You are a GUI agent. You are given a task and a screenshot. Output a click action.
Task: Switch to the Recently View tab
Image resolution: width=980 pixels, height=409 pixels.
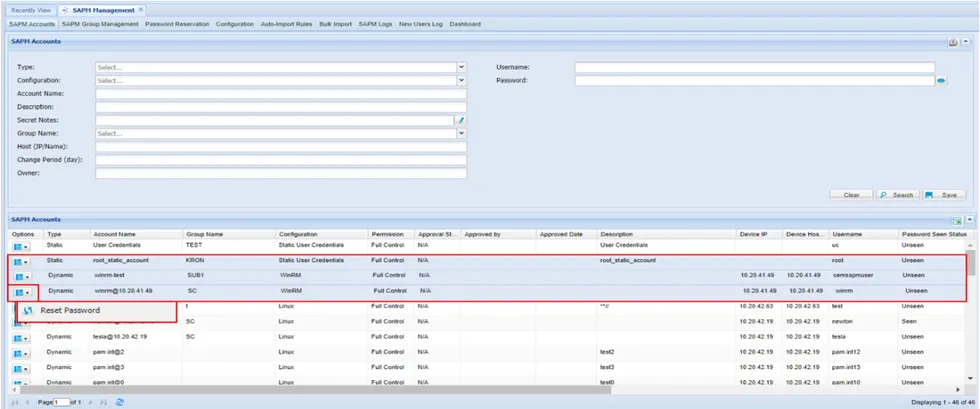(31, 11)
